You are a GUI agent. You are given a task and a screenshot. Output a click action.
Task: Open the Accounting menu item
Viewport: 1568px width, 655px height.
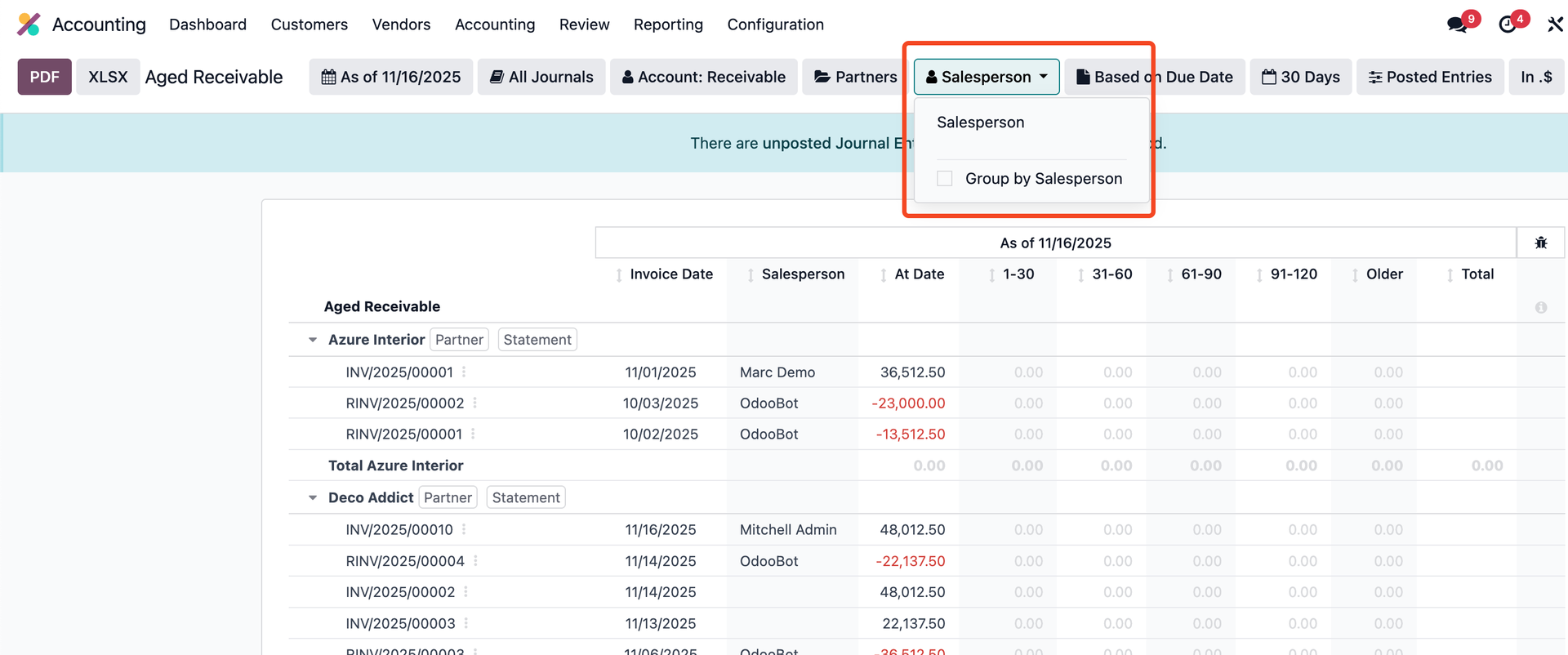pos(495,25)
